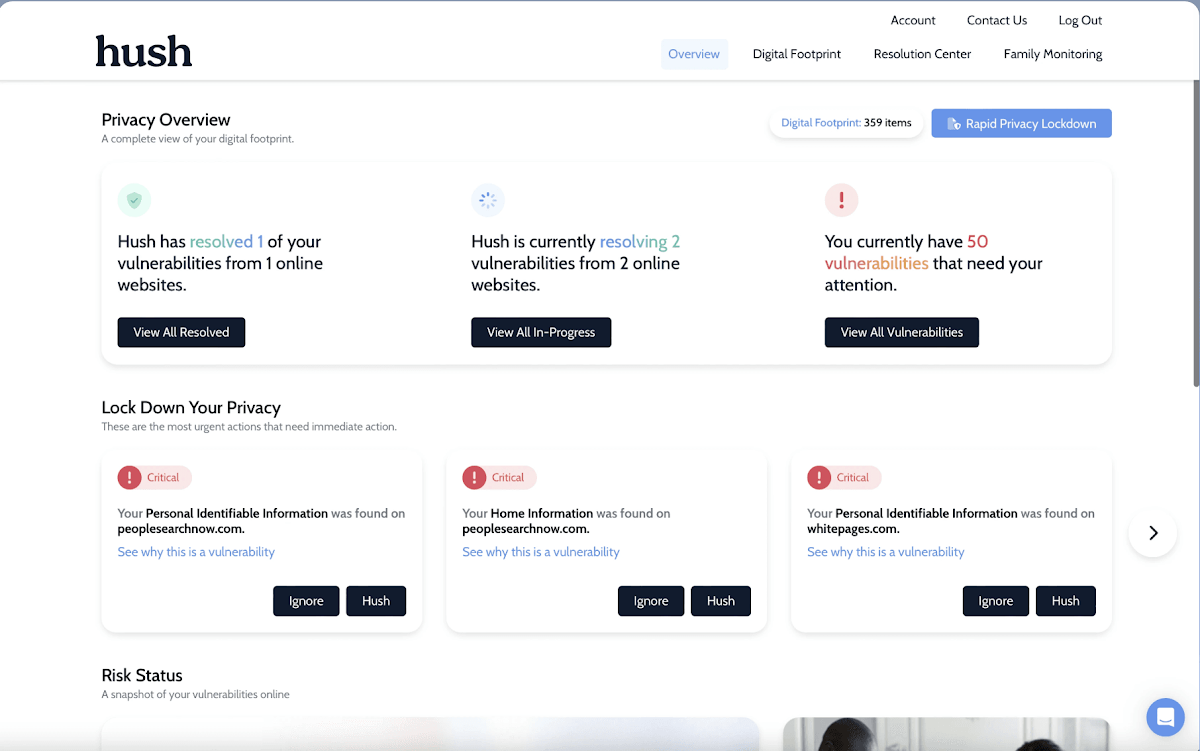Switch to Digital Footprint tab
The height and width of the screenshot is (751, 1200).
point(797,54)
